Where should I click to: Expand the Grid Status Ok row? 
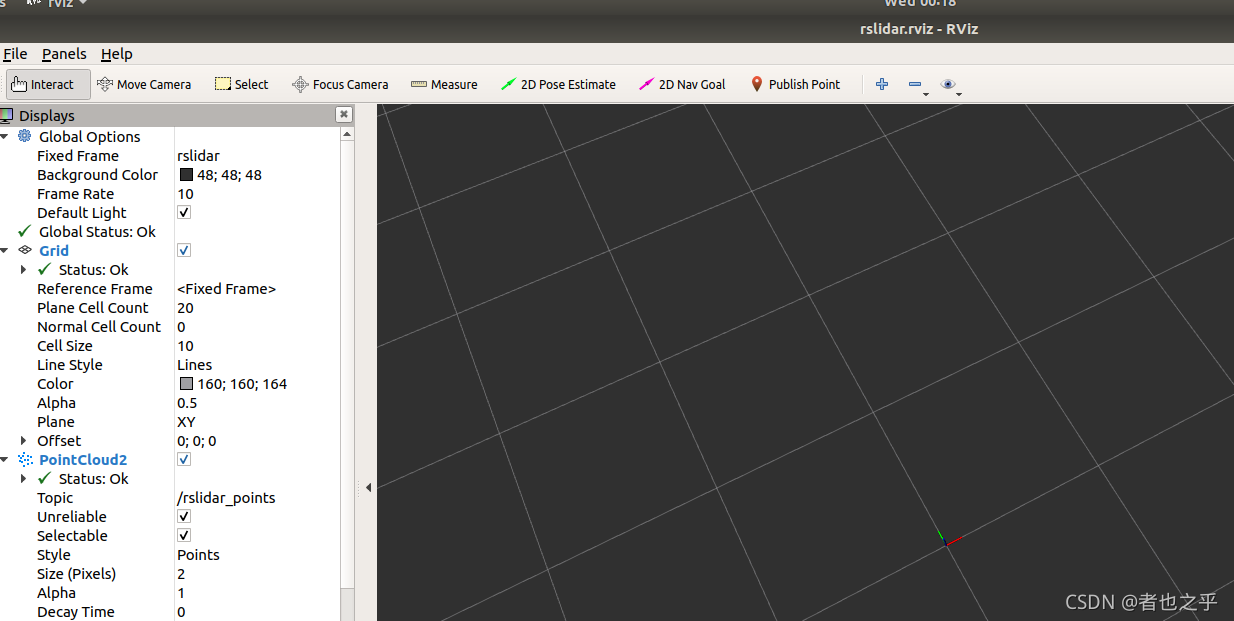click(24, 269)
